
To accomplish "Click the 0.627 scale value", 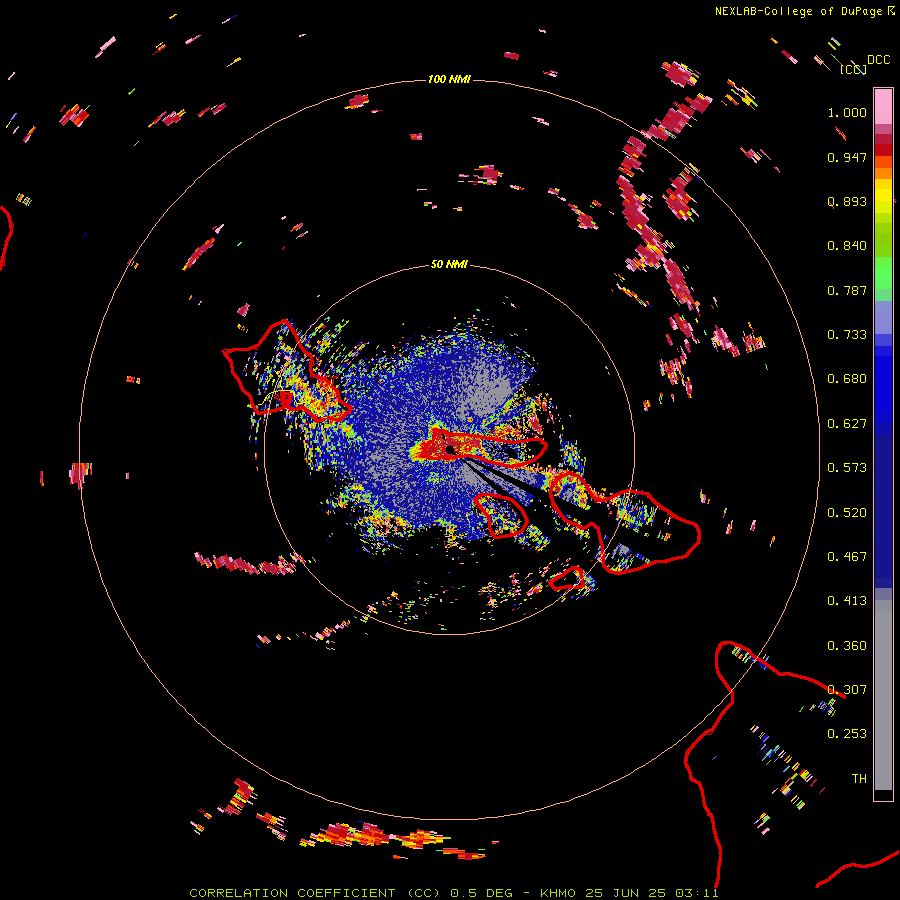I will pyautogui.click(x=847, y=424).
